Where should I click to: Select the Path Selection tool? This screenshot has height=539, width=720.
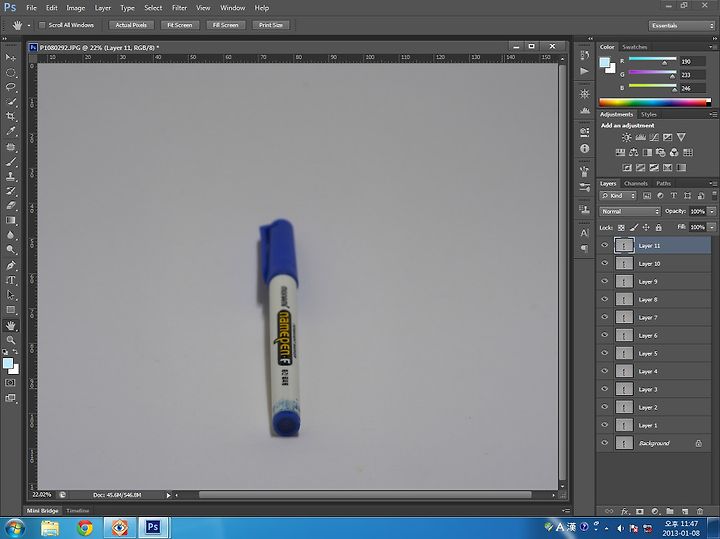pos(11,295)
